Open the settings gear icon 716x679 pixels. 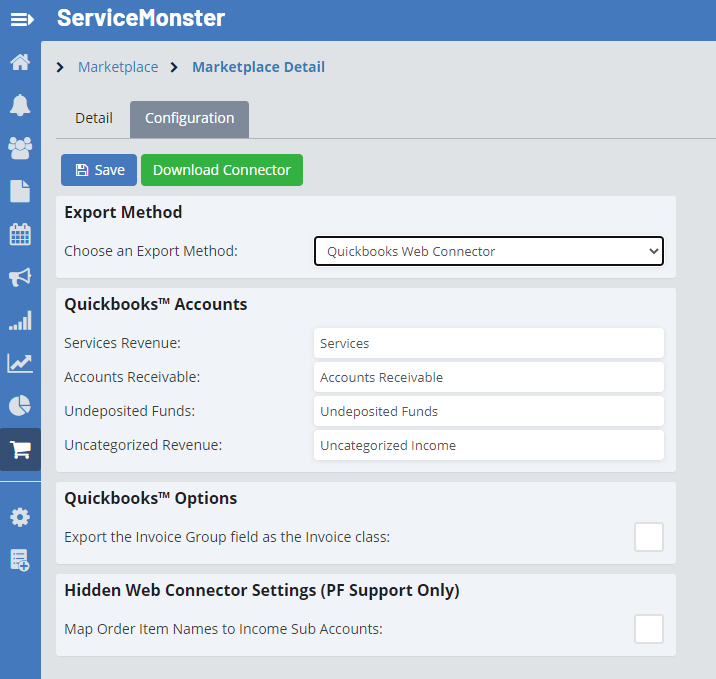[x=20, y=517]
